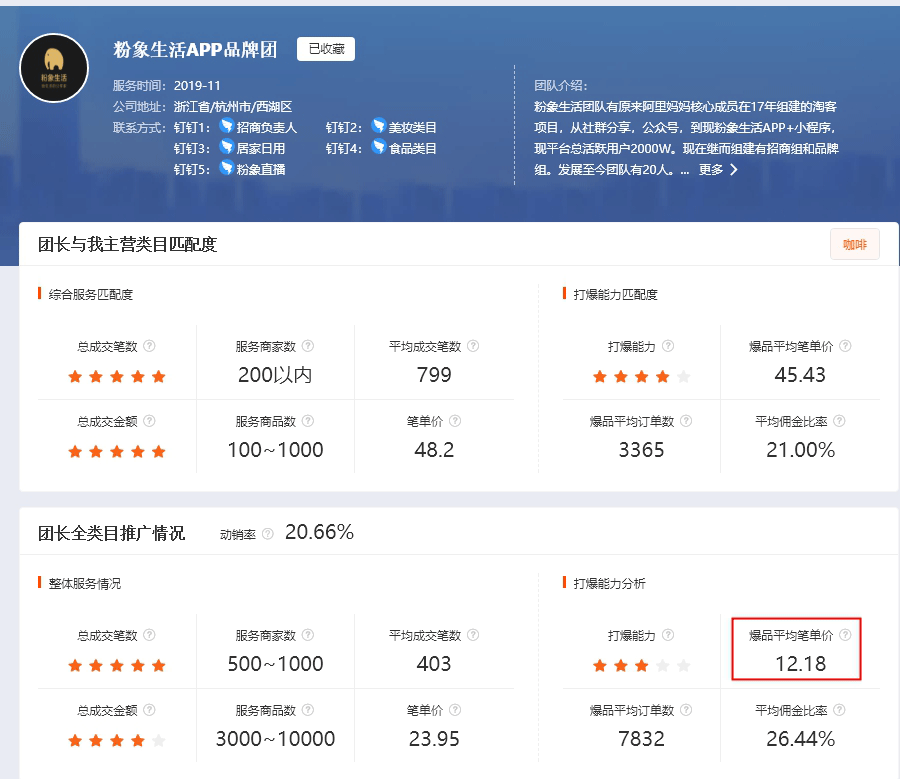Open DingTalk chat icon for 食品类目
The width and height of the screenshot is (900, 779).
coord(378,148)
